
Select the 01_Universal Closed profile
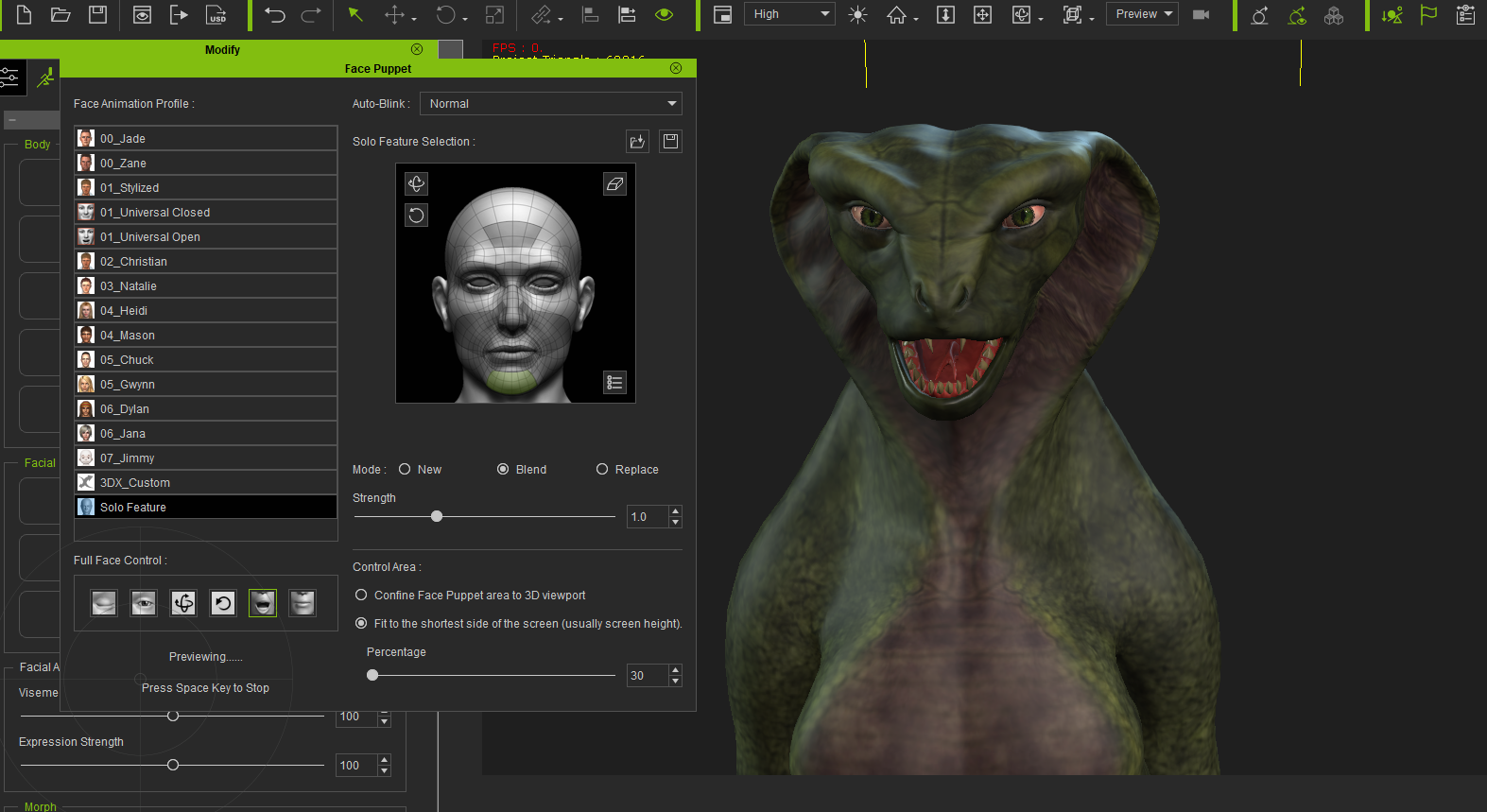pos(206,213)
